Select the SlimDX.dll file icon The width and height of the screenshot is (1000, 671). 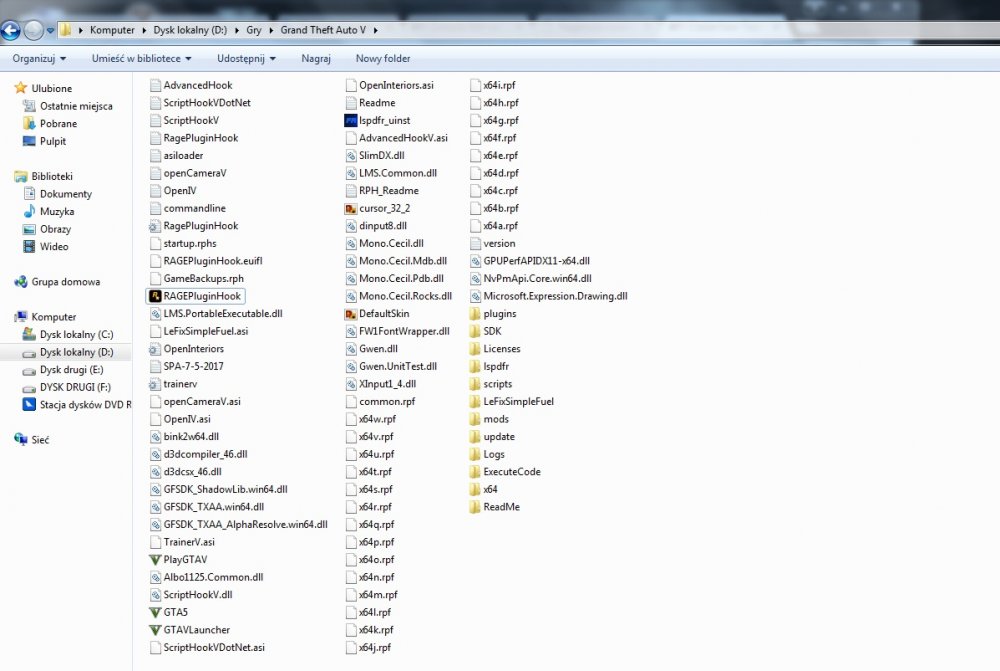(x=351, y=156)
